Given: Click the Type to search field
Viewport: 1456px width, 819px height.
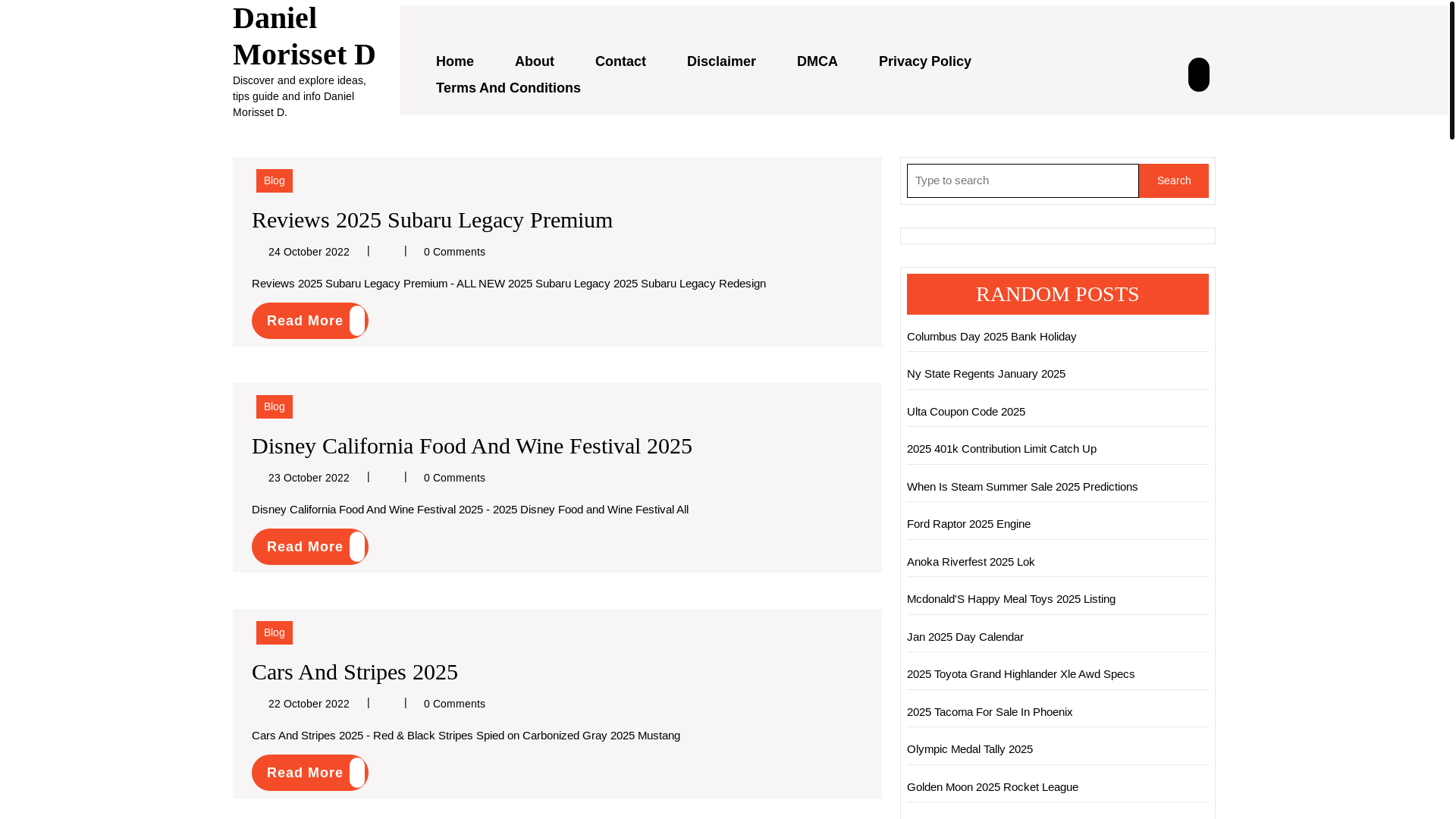Looking at the screenshot, I should click(1022, 180).
